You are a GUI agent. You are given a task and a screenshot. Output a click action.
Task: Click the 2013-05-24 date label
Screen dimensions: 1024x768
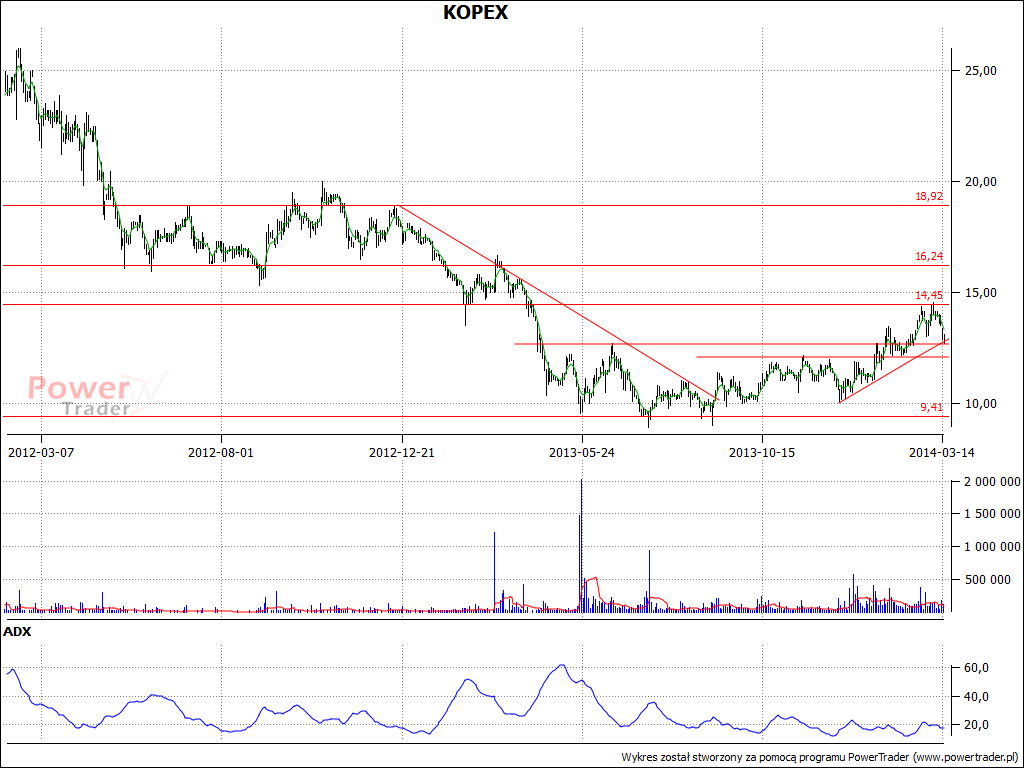click(582, 453)
